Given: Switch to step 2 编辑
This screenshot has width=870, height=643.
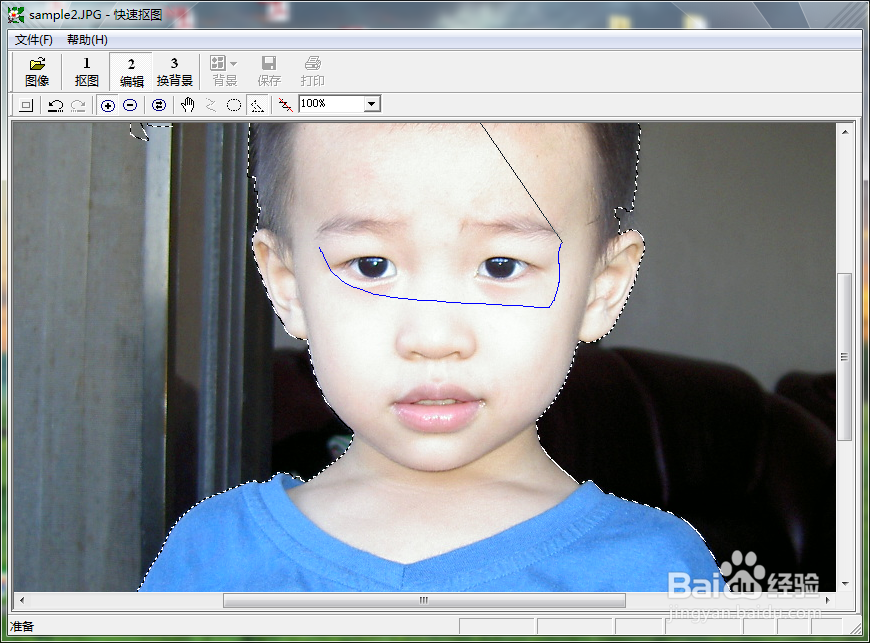Looking at the screenshot, I should click(131, 72).
